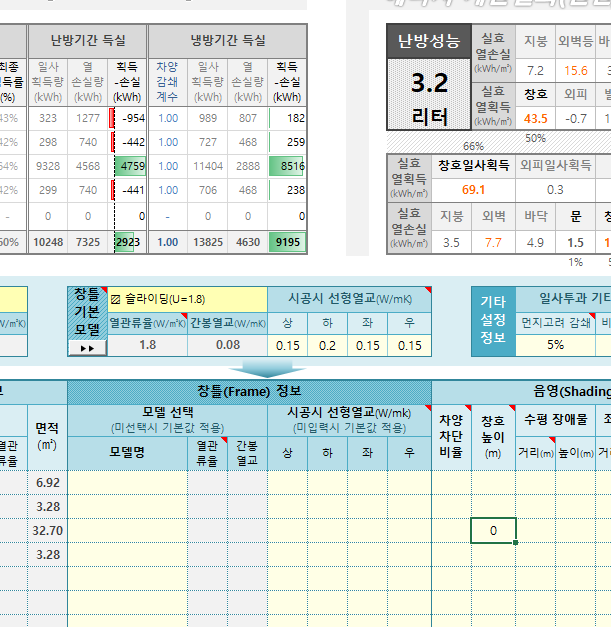Viewport: 611px width, 627px height.
Task: Click the active cell containing 0 under 창호 높이
Action: (x=493, y=531)
